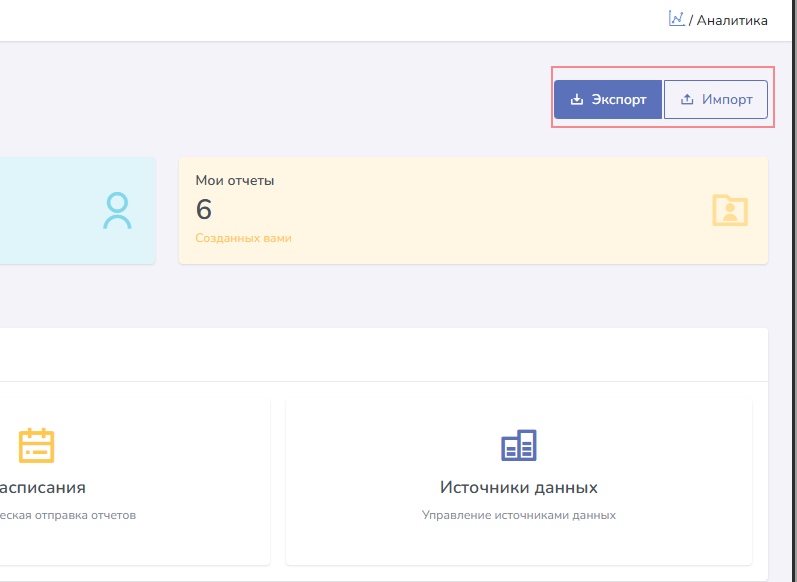Click the upload icon inside Импорт
This screenshot has width=797, height=582.
[687, 100]
